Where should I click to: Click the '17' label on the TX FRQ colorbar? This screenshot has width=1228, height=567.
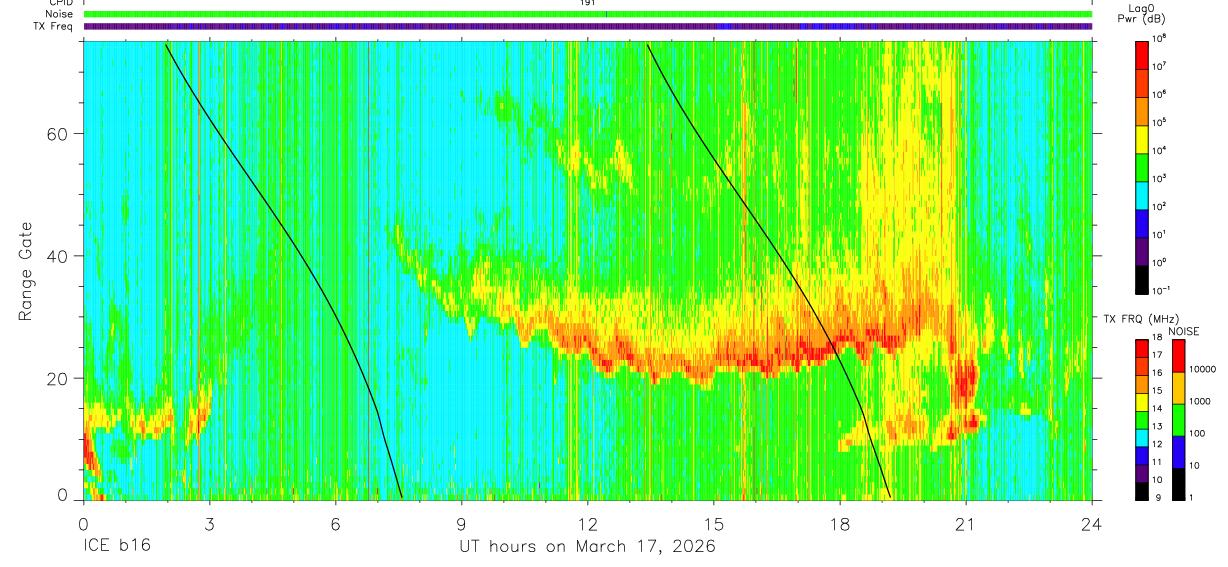coord(1158,355)
